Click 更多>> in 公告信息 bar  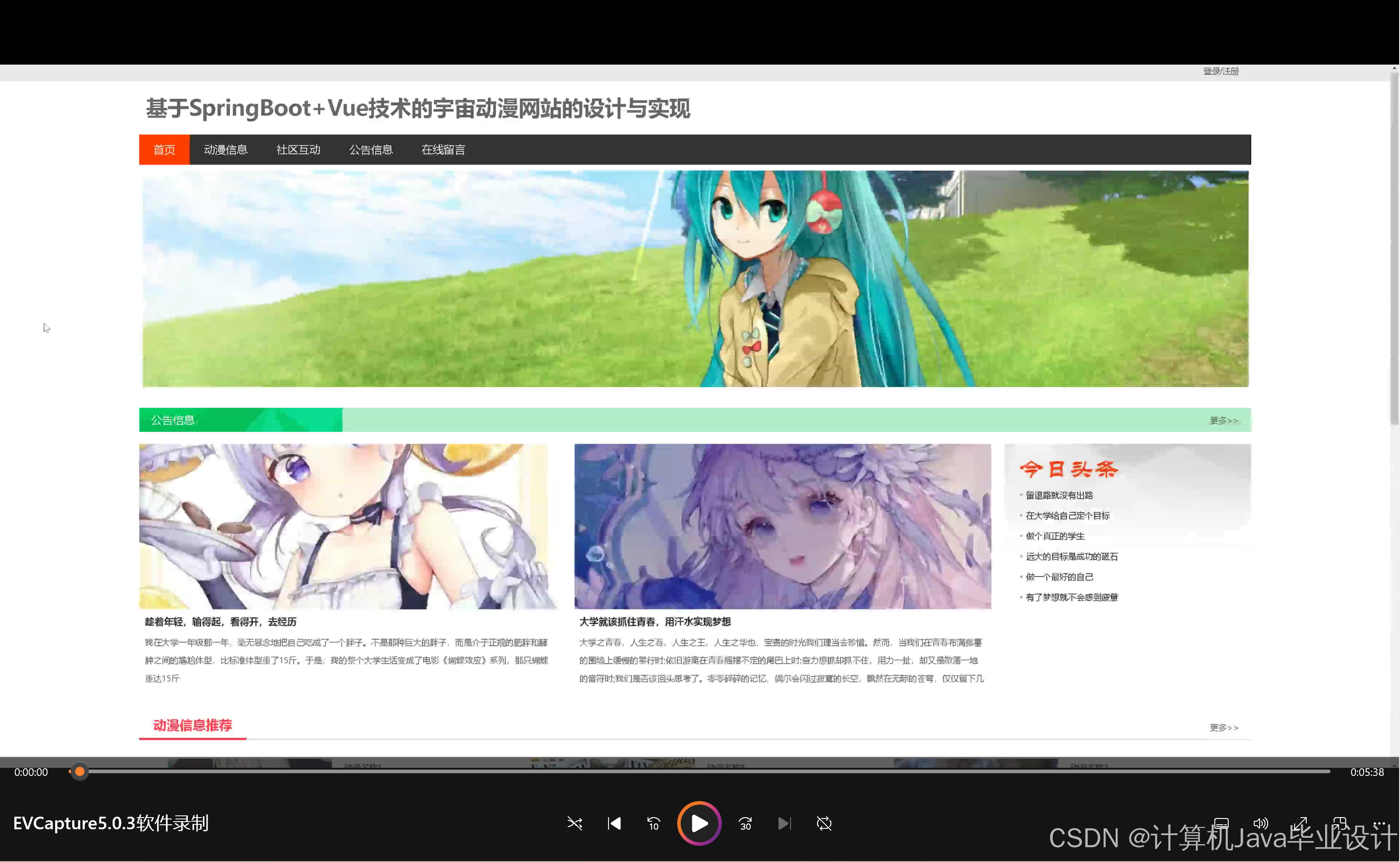click(1224, 421)
